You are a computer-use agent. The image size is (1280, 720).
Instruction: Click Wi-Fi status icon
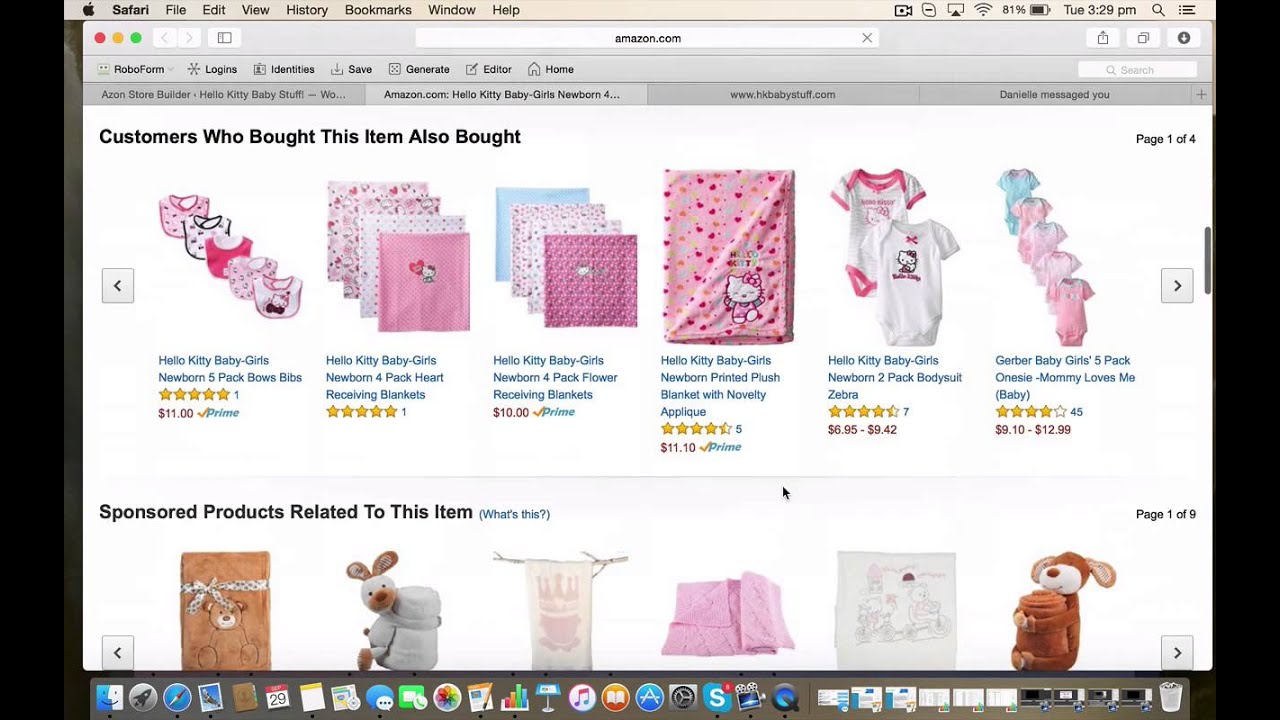point(983,10)
